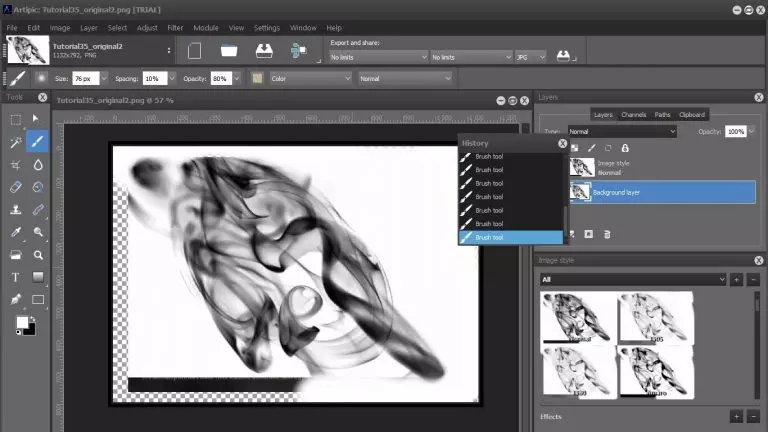This screenshot has height=432, width=768.
Task: Click the new document icon
Action: coord(196,51)
